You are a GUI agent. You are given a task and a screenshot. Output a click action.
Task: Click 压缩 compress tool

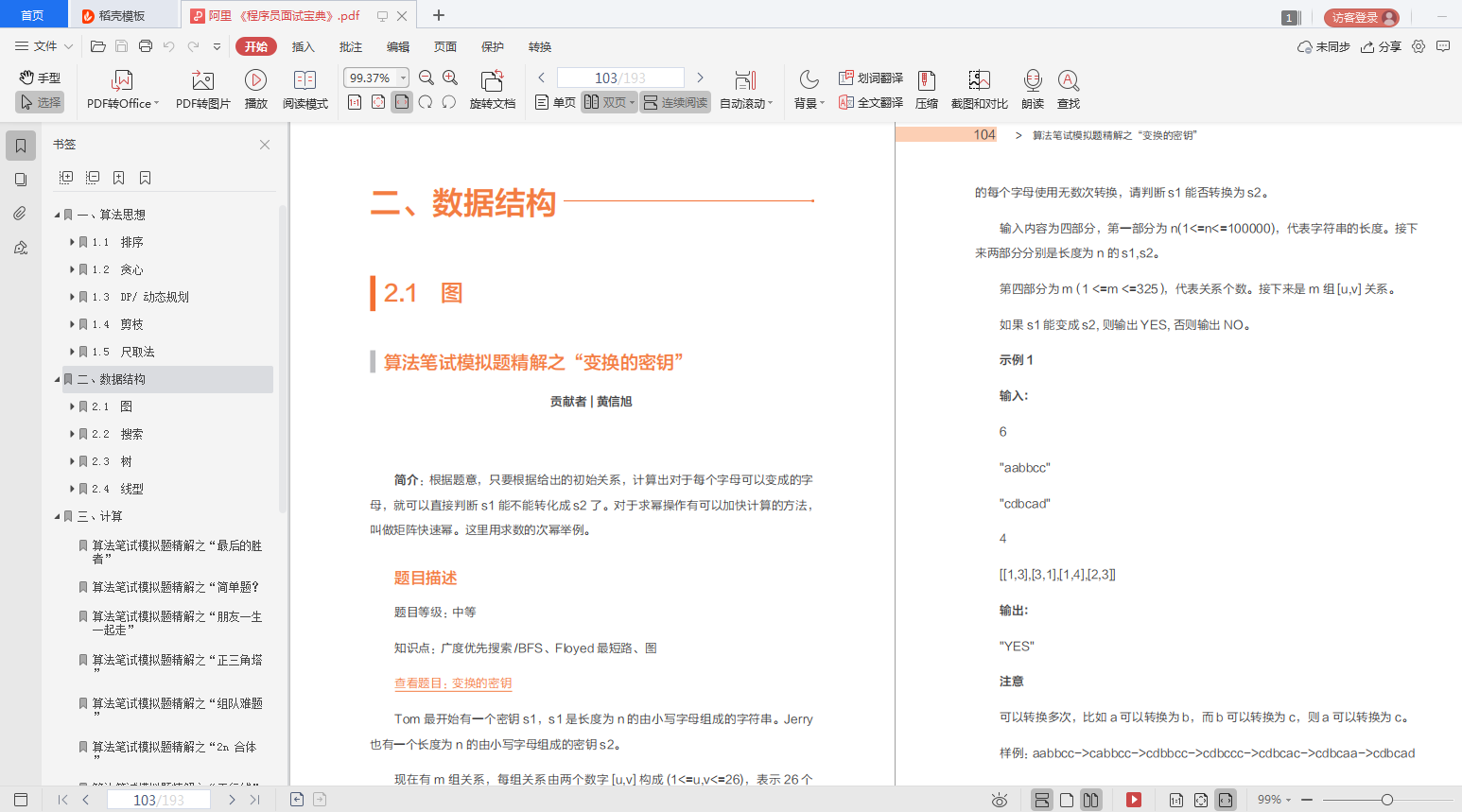[x=927, y=91]
